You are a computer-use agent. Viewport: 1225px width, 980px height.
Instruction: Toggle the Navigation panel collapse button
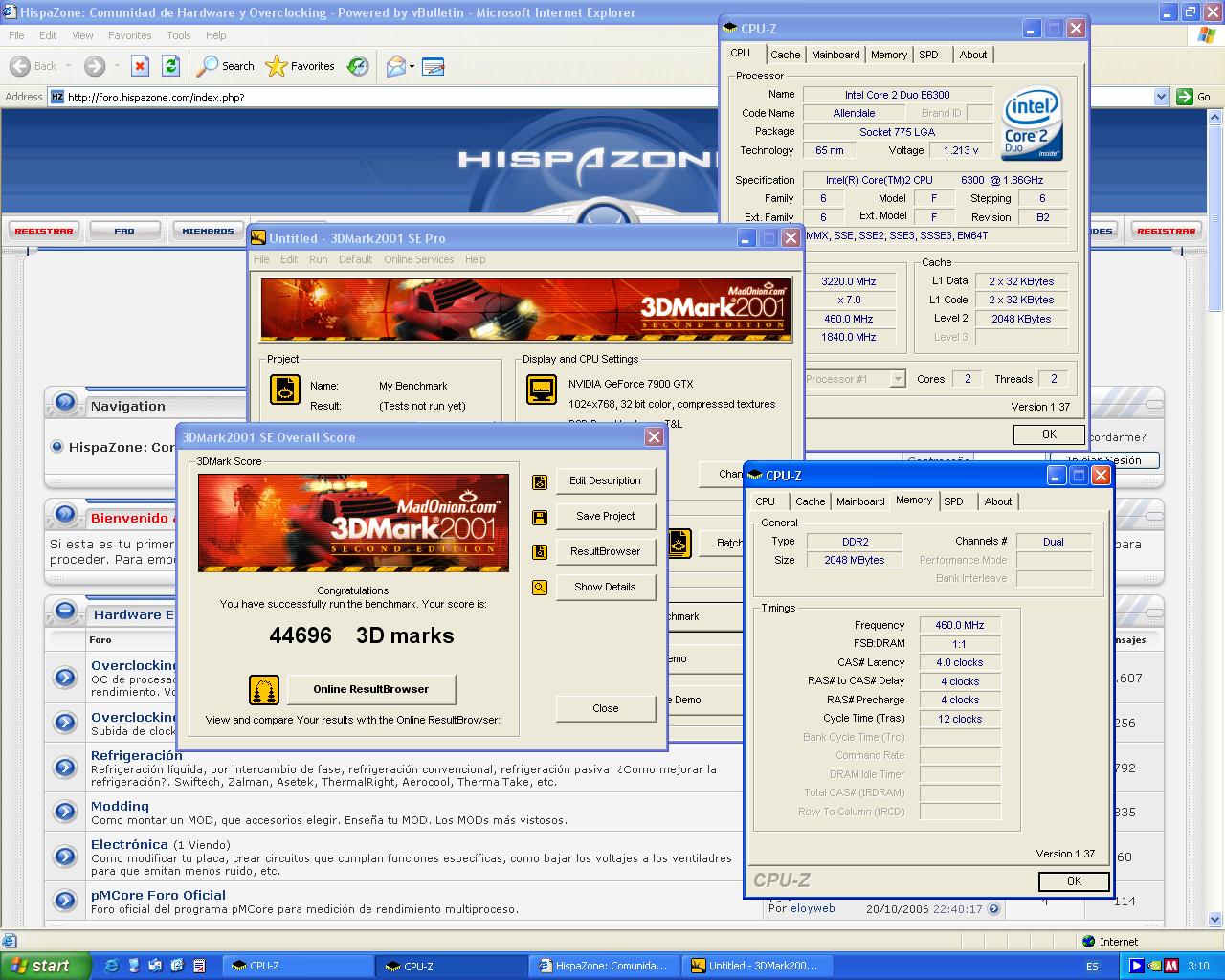65,402
